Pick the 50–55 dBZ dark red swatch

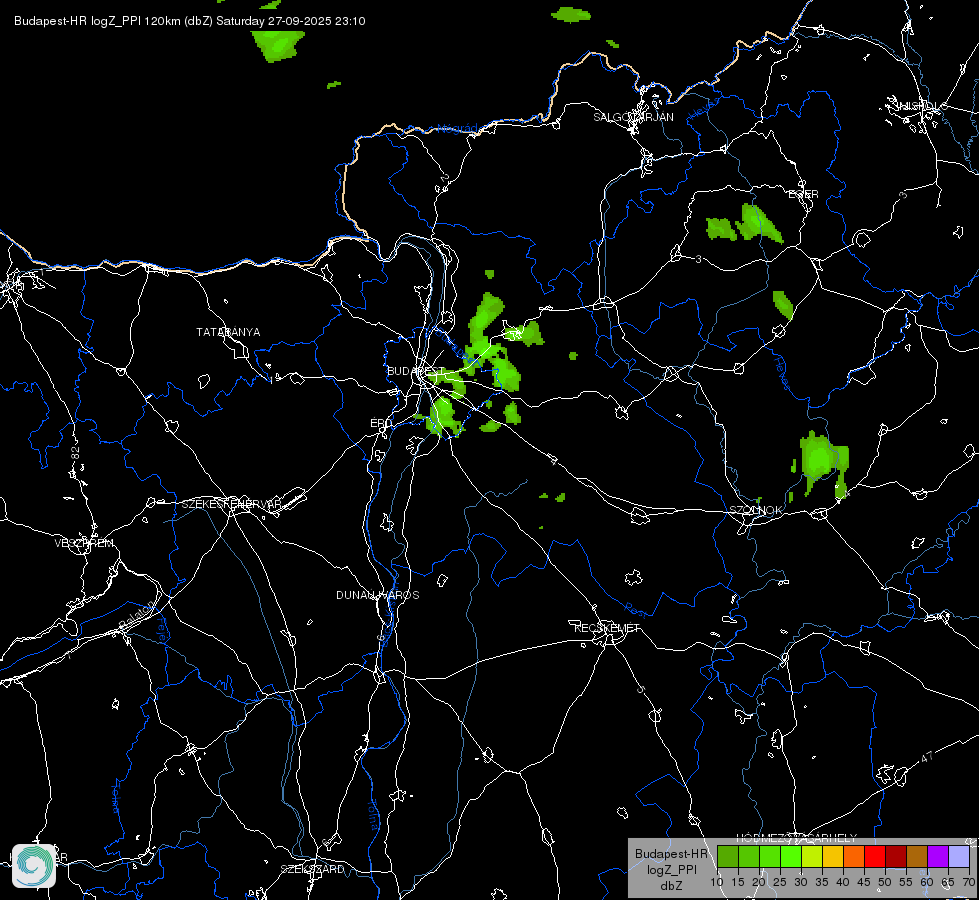tap(896, 856)
